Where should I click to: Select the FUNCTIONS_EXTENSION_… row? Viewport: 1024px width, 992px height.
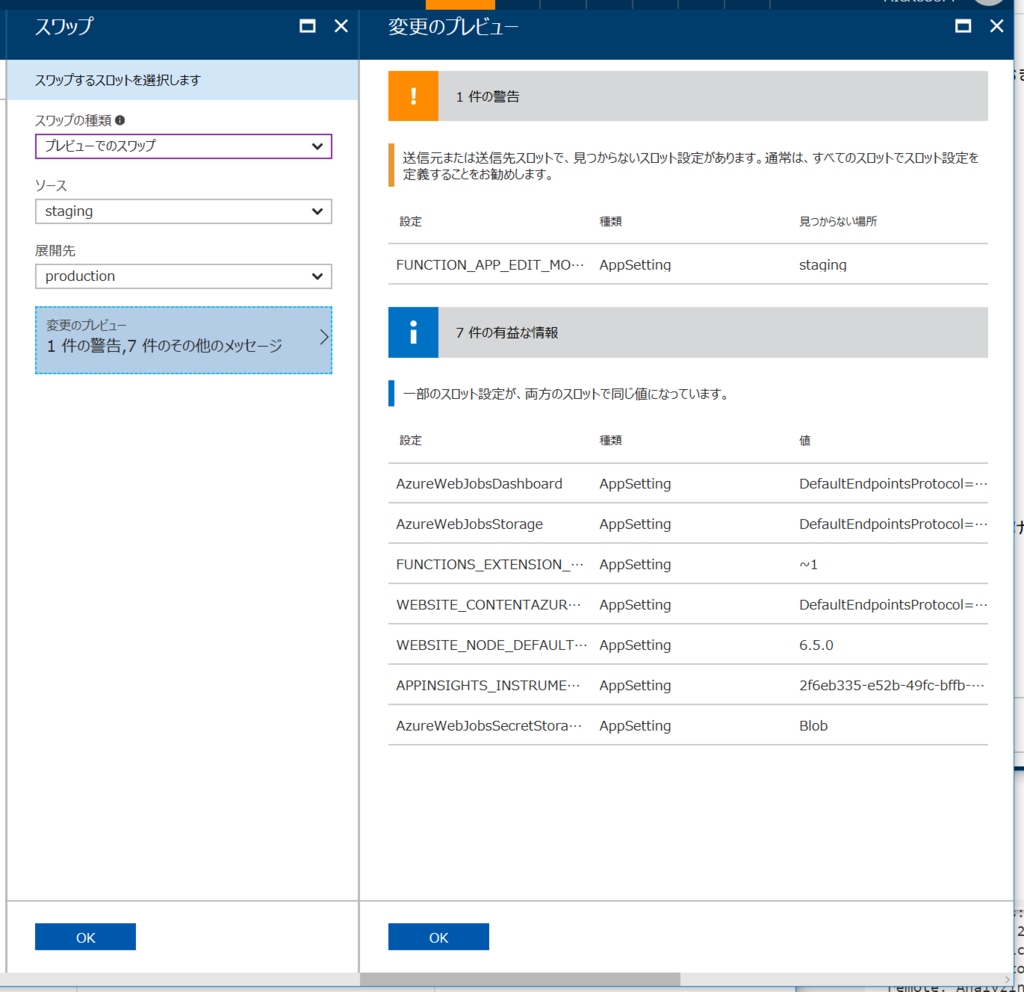688,564
